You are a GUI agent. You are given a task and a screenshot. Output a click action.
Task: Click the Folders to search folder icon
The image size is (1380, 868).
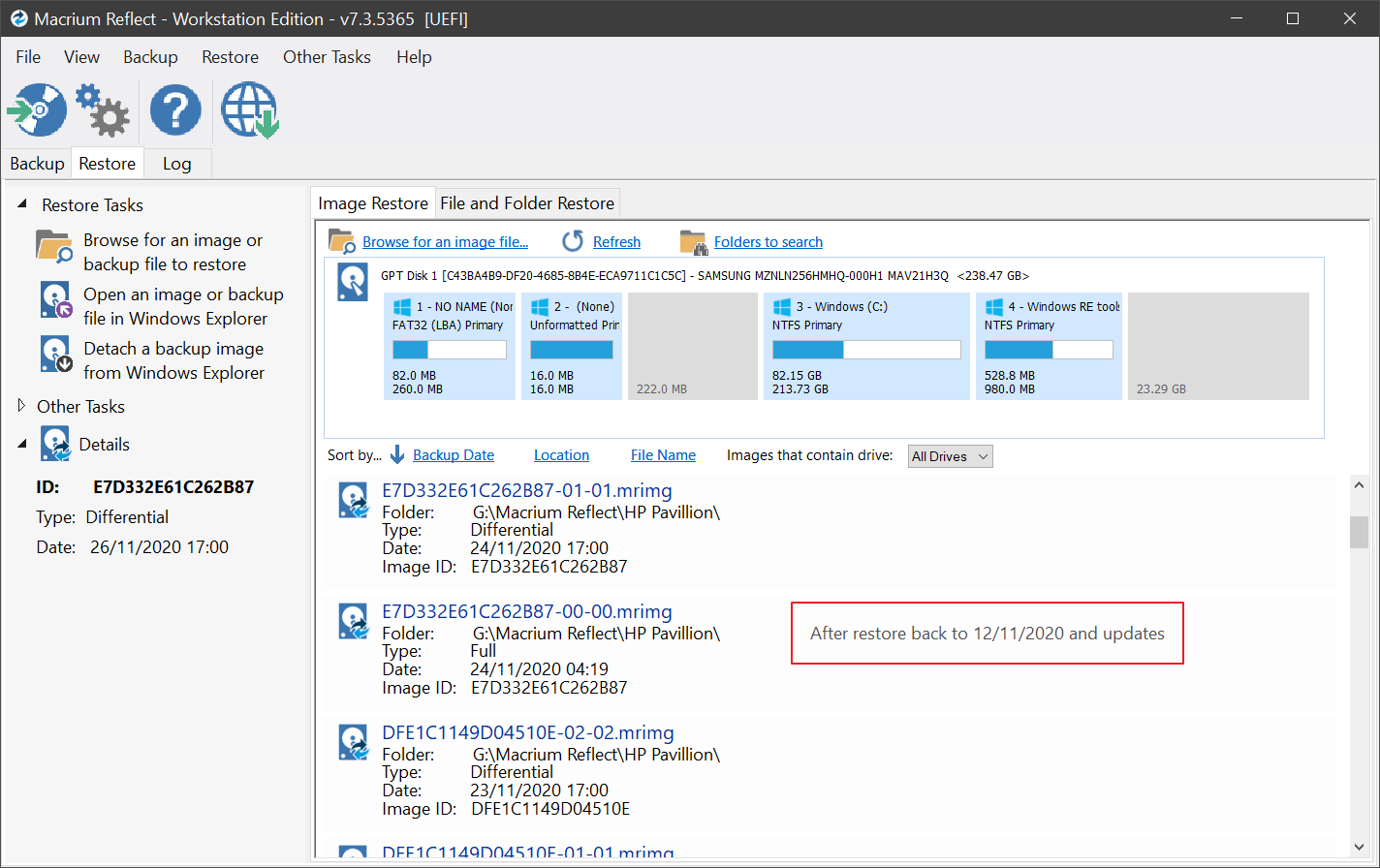[x=693, y=241]
